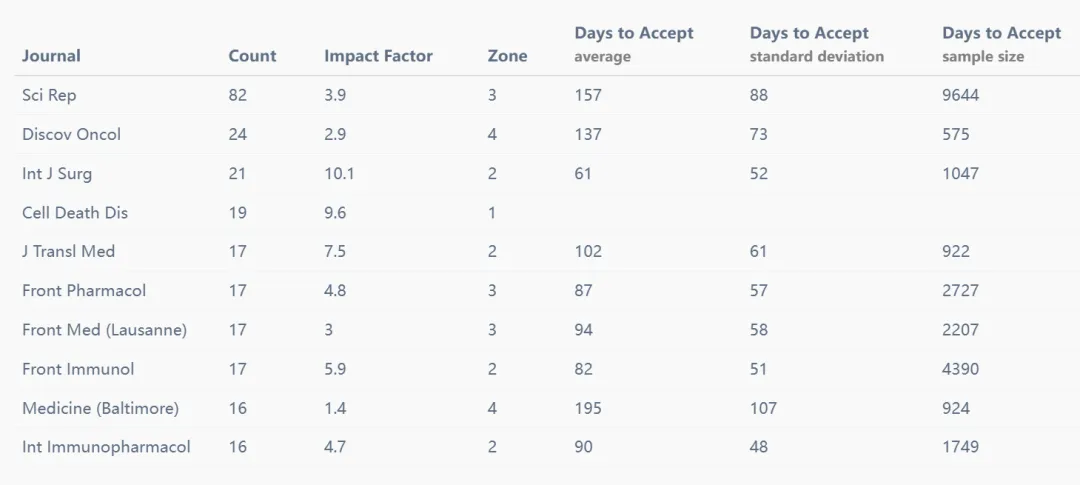
Task: Click sample size value 9644
Action: [960, 95]
